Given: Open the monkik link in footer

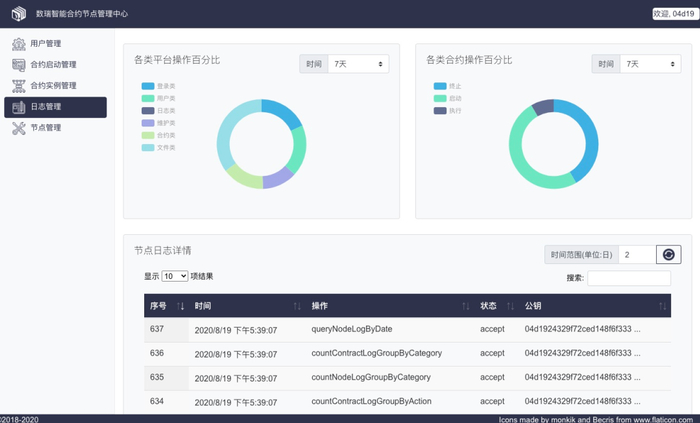Looking at the screenshot, I should coord(563,419).
